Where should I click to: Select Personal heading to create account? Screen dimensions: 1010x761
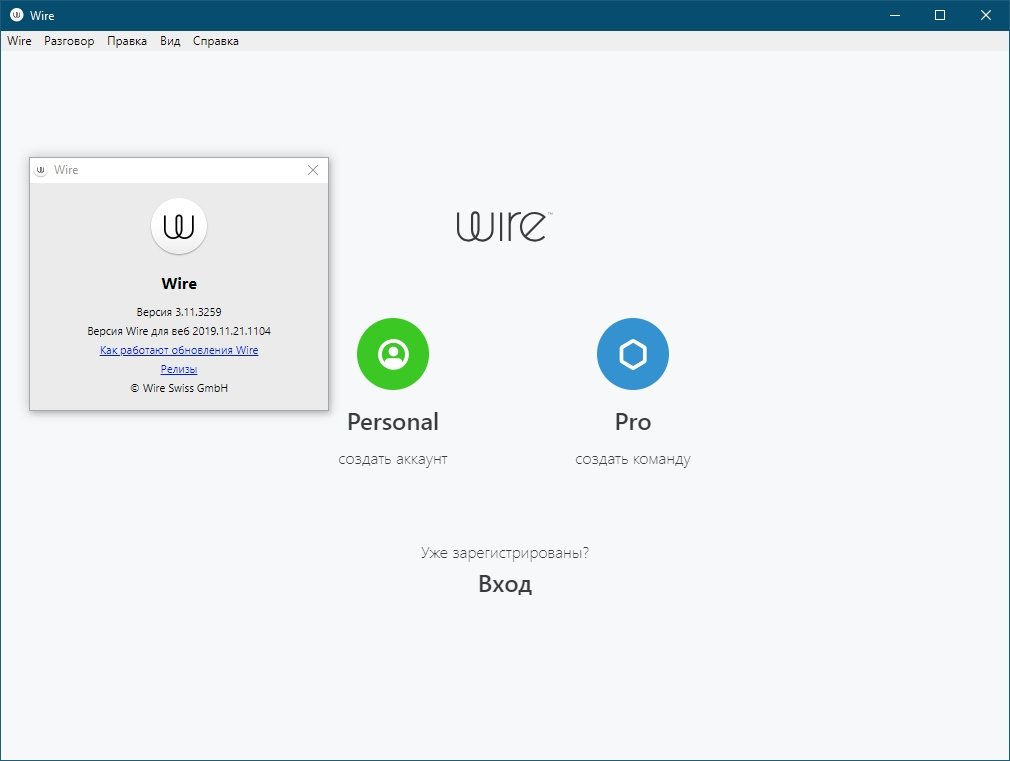click(393, 422)
